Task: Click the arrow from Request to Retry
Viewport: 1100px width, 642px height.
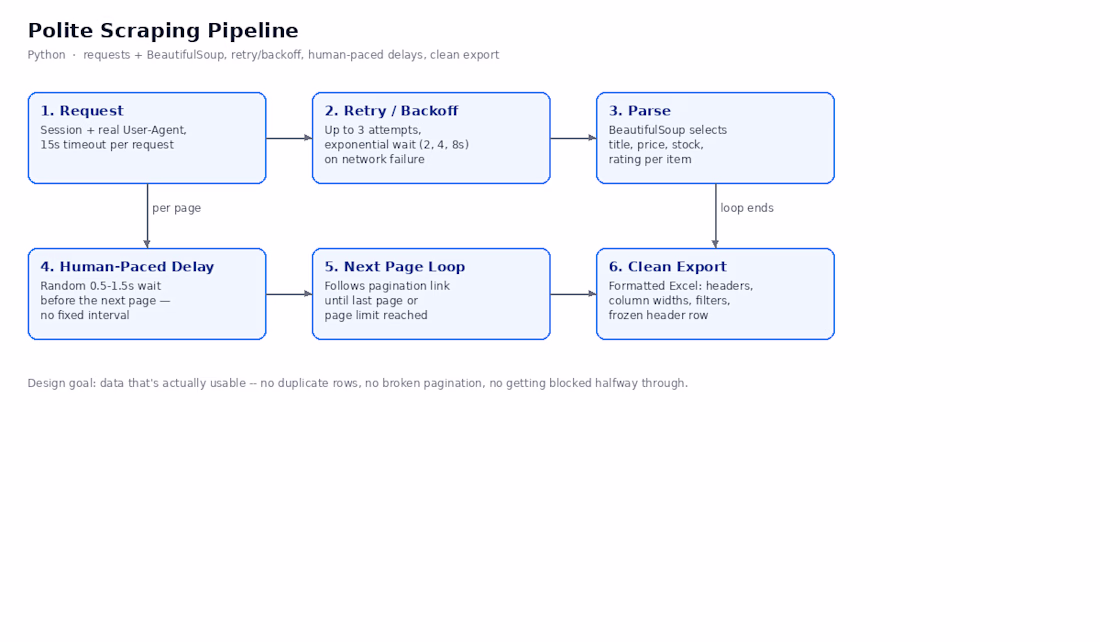Action: pyautogui.click(x=289, y=138)
